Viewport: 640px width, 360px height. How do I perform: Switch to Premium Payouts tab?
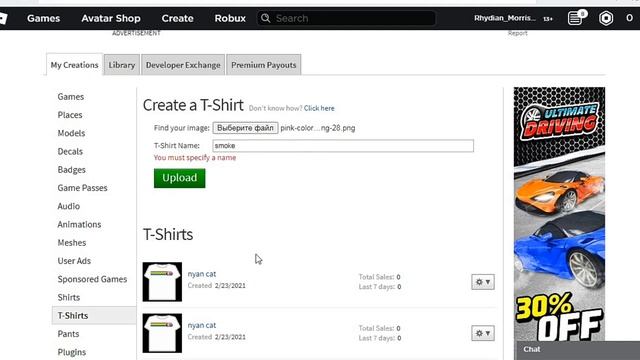264,65
